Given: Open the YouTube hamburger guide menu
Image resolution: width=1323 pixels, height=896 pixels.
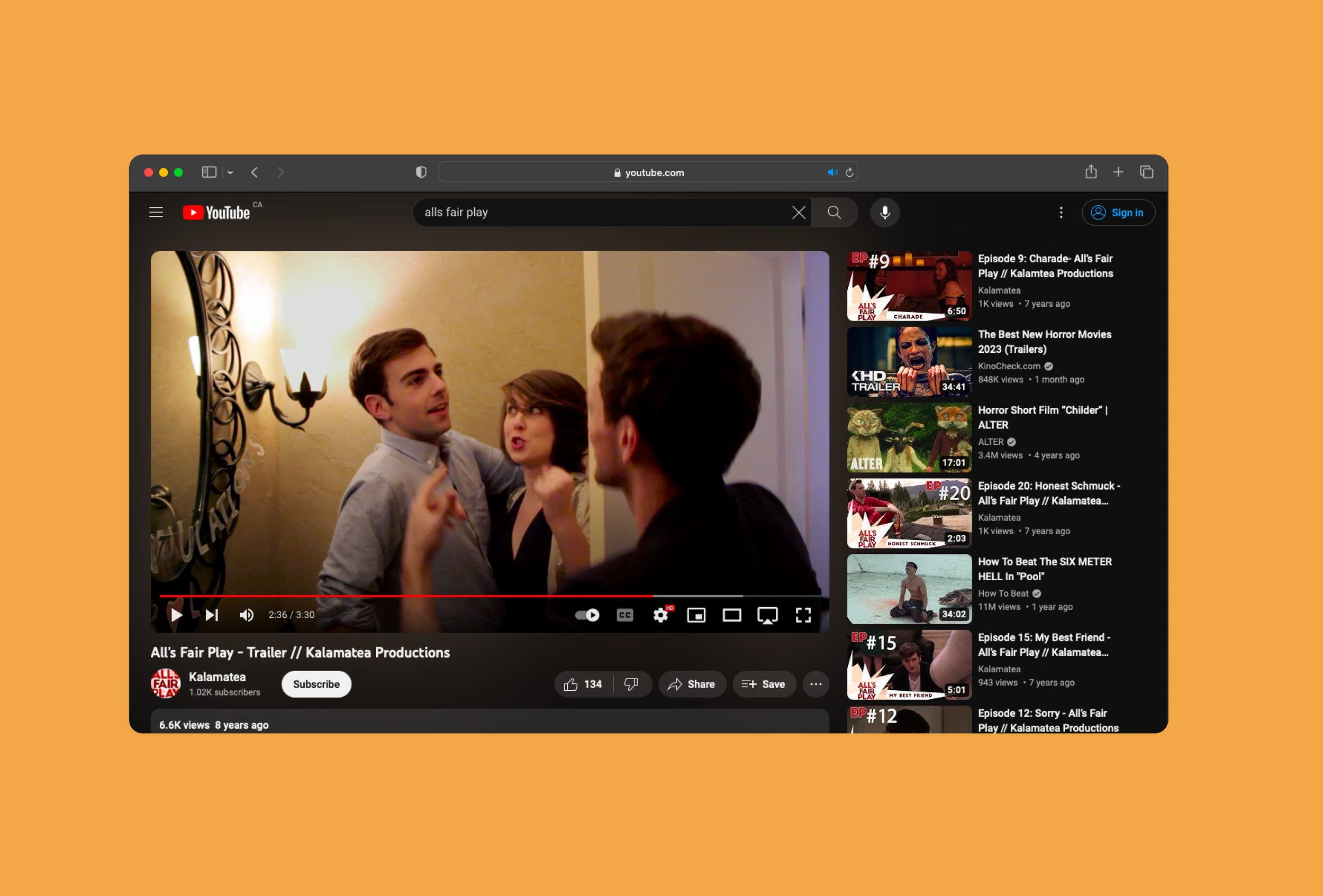Looking at the screenshot, I should tap(156, 212).
